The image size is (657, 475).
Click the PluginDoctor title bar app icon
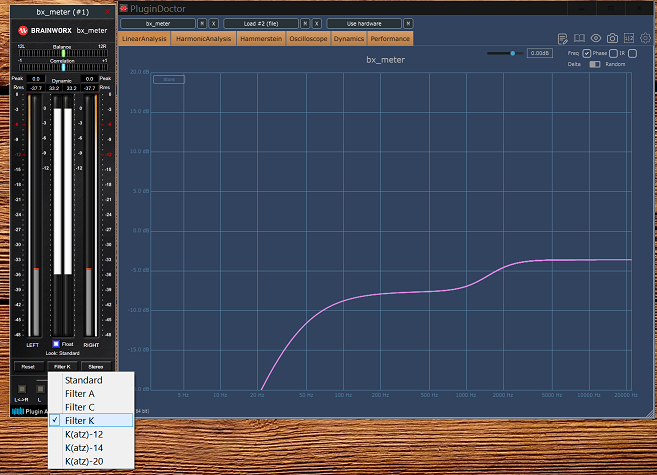pyautogui.click(x=124, y=8)
